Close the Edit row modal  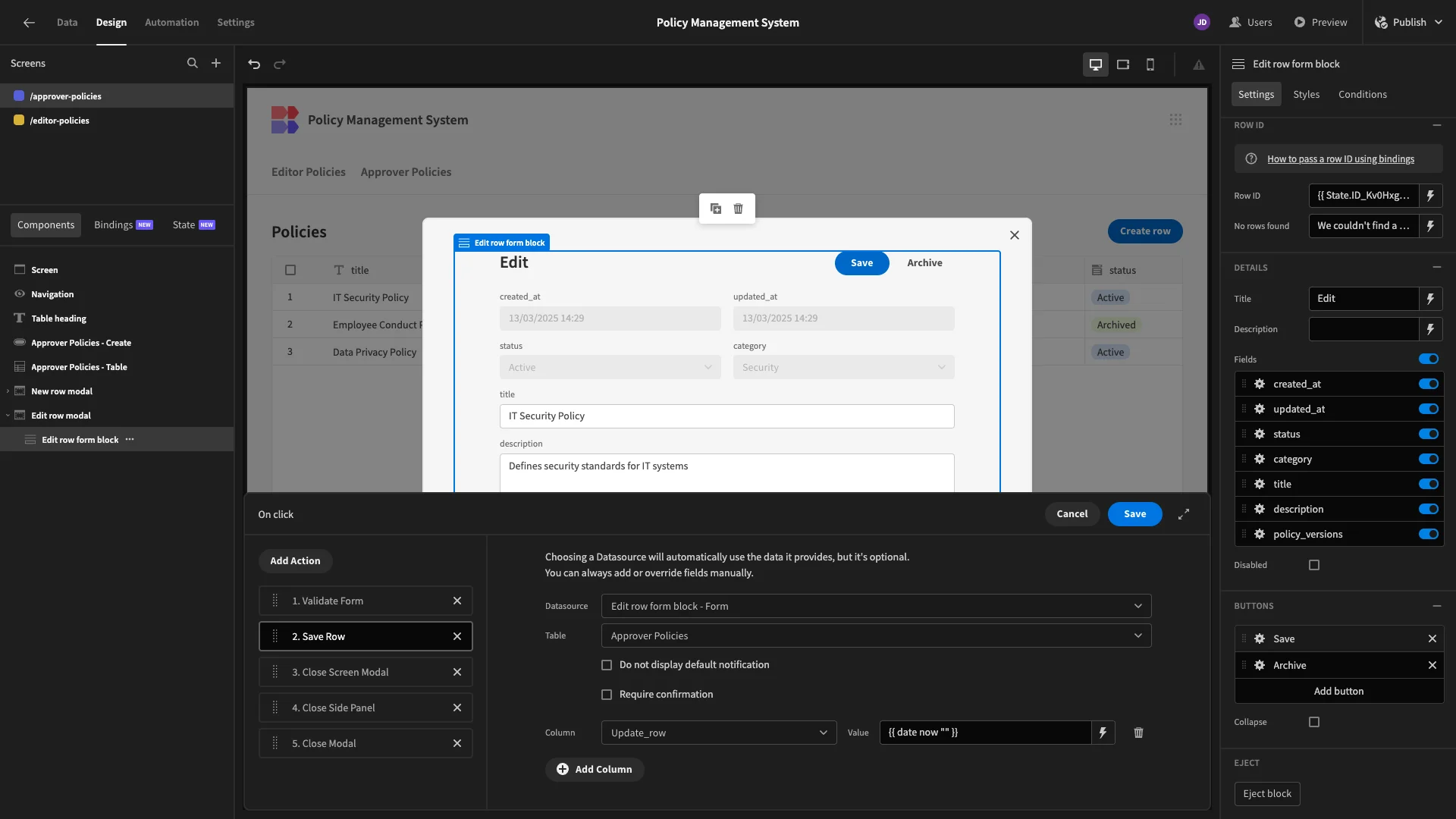[x=1015, y=235]
